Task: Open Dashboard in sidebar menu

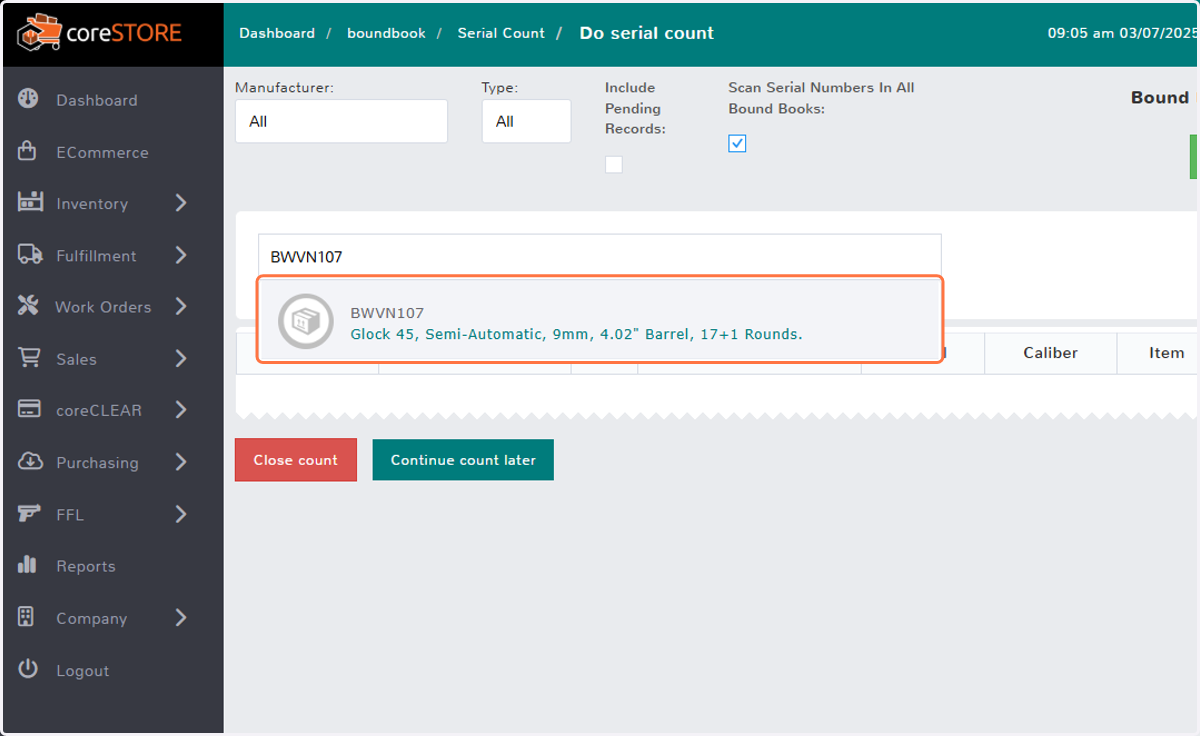Action: pyautogui.click(x=97, y=100)
